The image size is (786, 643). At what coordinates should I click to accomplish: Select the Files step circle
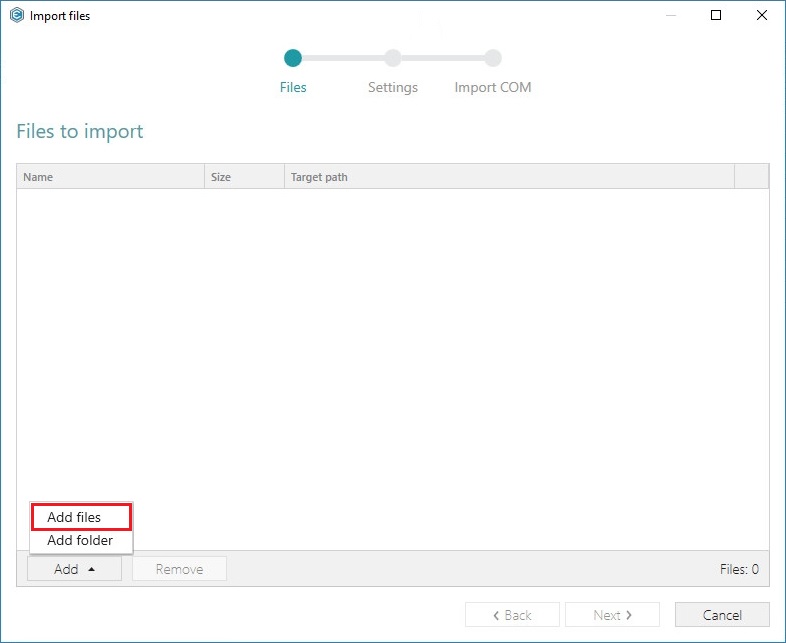pyautogui.click(x=293, y=58)
